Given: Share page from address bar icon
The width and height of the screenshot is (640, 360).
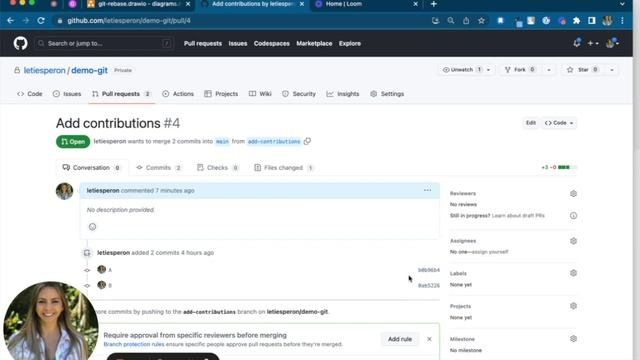Looking at the screenshot, I should coord(466,20).
